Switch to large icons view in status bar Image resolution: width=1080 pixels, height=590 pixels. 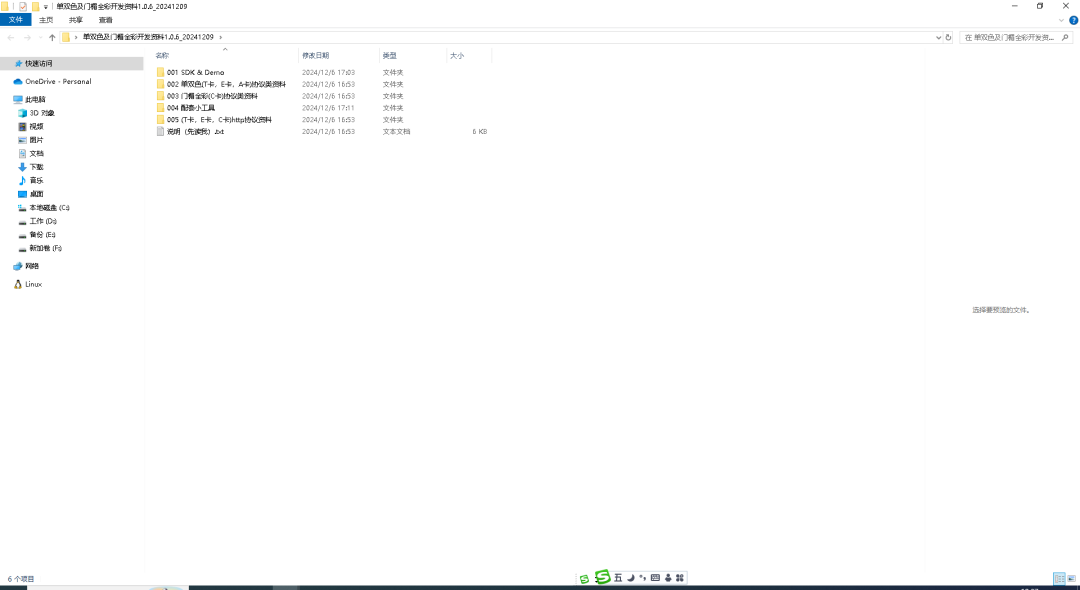click(1071, 579)
